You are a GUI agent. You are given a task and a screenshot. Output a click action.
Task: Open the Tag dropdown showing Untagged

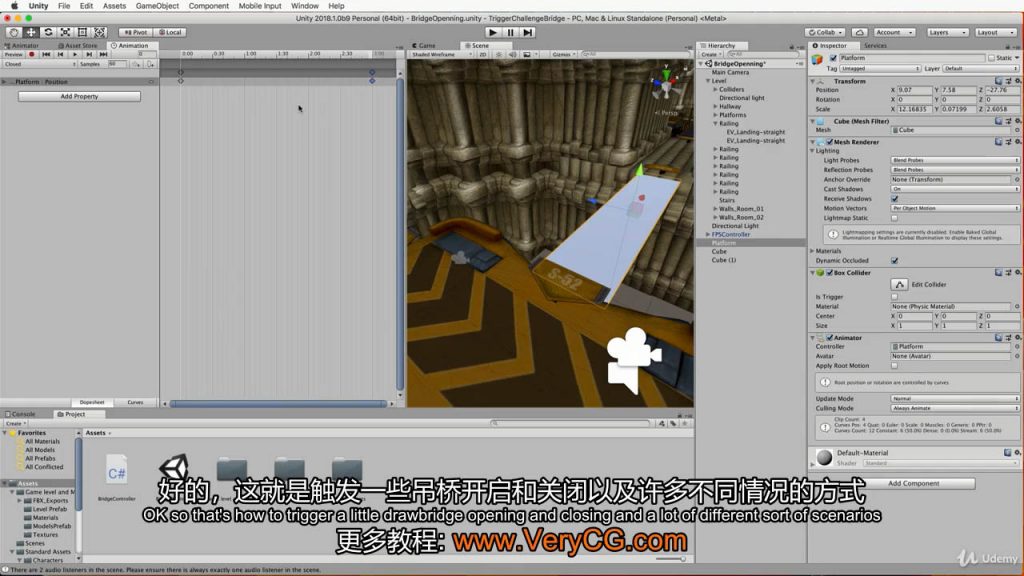click(880, 69)
